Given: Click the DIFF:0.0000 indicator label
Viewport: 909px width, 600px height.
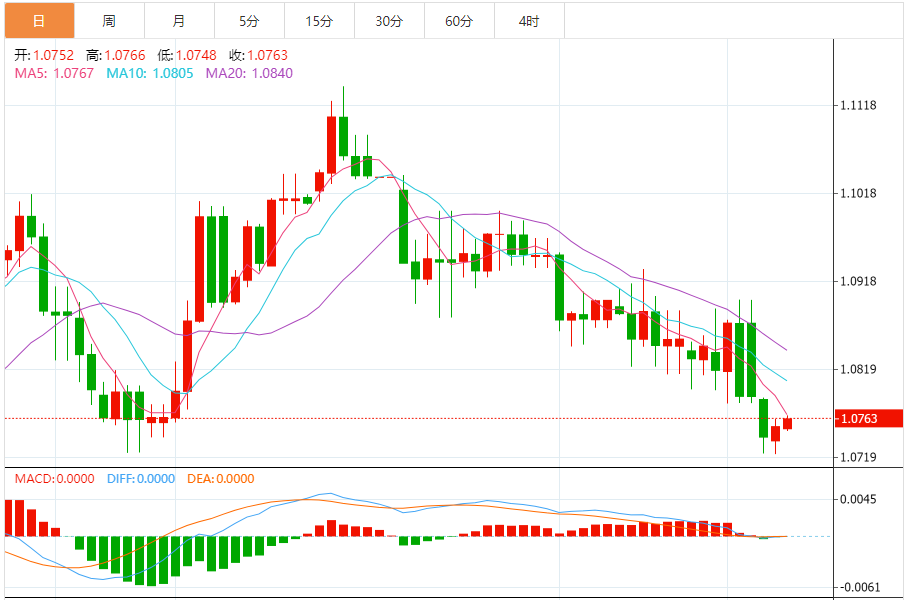Looking at the screenshot, I should click(x=141, y=478).
